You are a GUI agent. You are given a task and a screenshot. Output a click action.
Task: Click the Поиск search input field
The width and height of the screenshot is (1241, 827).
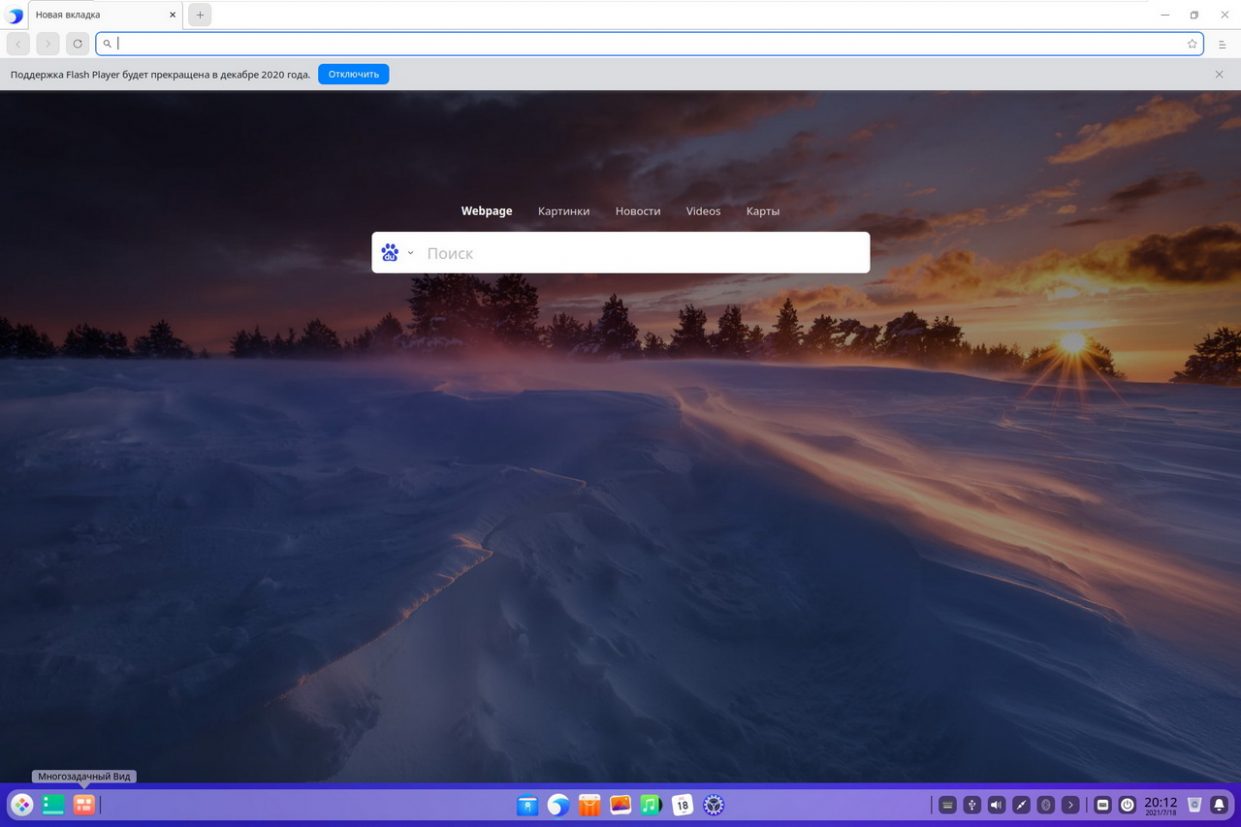(640, 253)
